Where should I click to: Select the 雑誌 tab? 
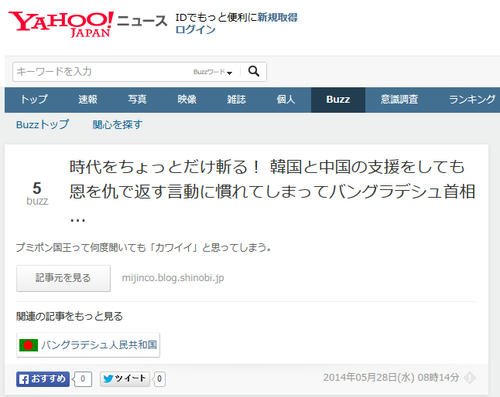coord(236,100)
